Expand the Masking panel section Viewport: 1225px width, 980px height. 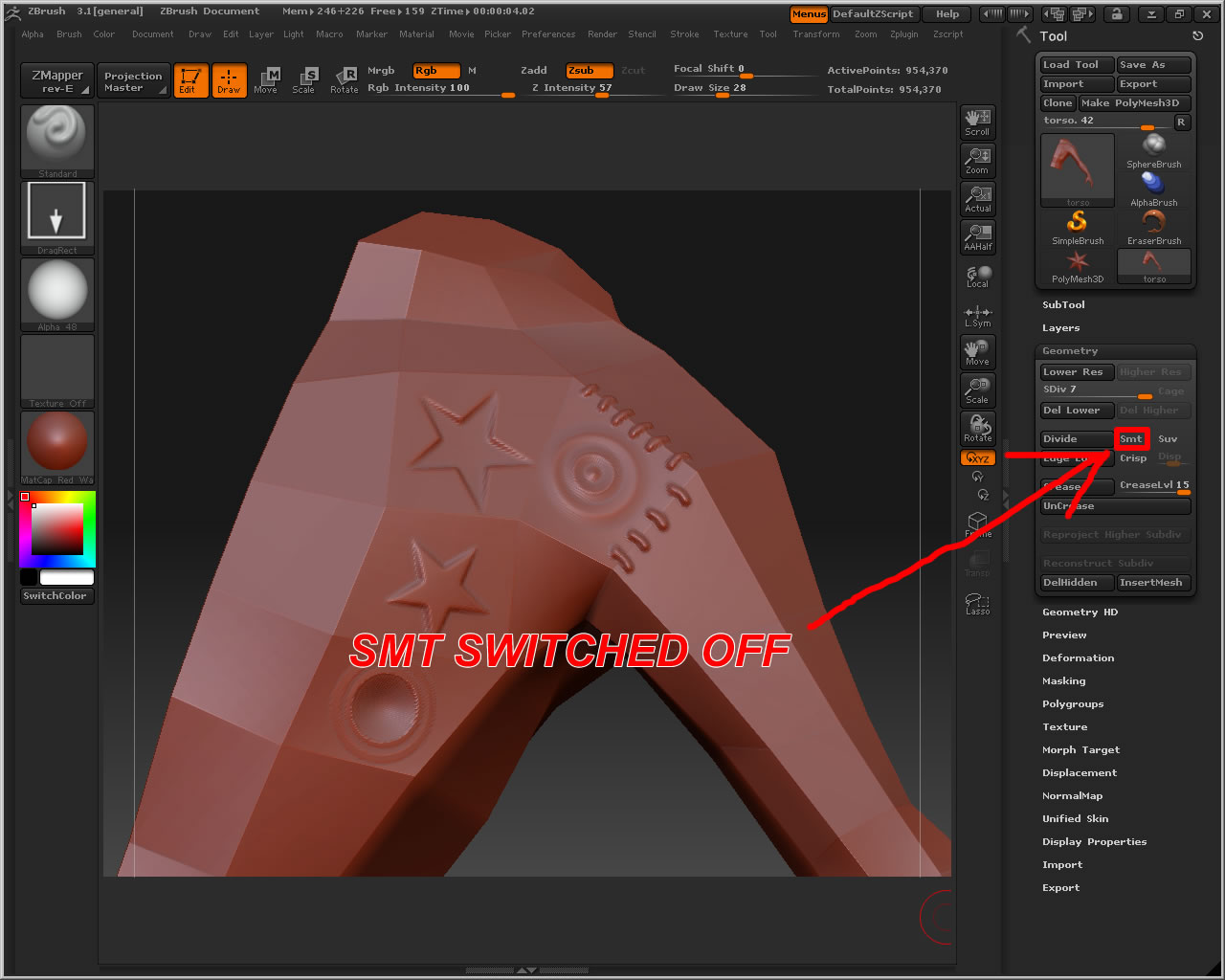click(1063, 681)
